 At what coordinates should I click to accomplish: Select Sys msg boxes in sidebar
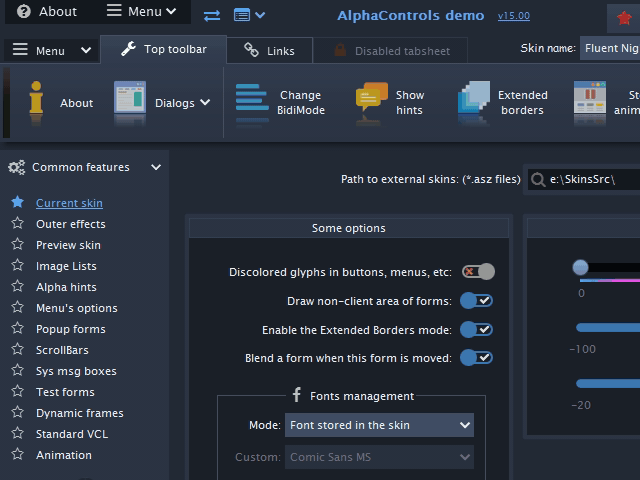(76, 371)
